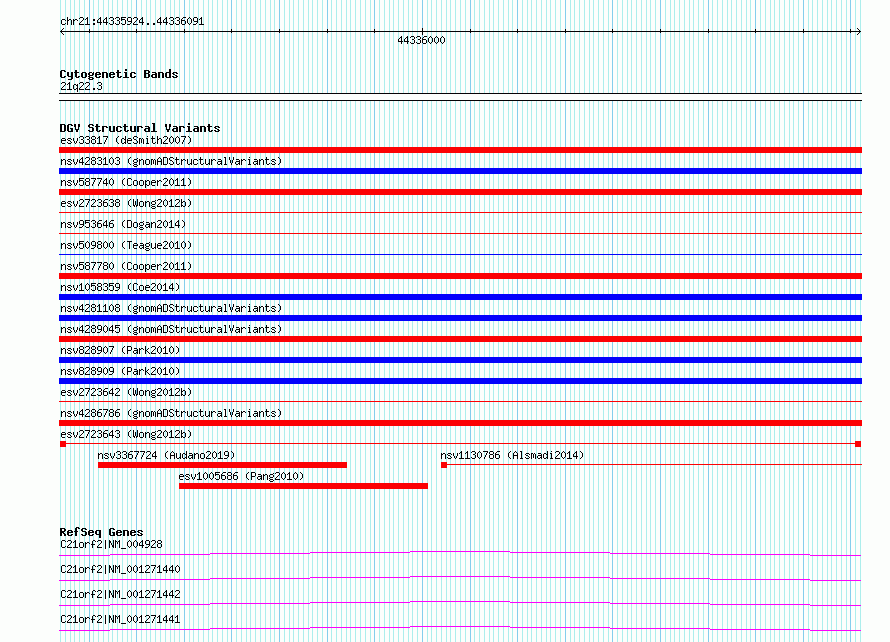Click the RefSeq Genes track heading

(101, 532)
